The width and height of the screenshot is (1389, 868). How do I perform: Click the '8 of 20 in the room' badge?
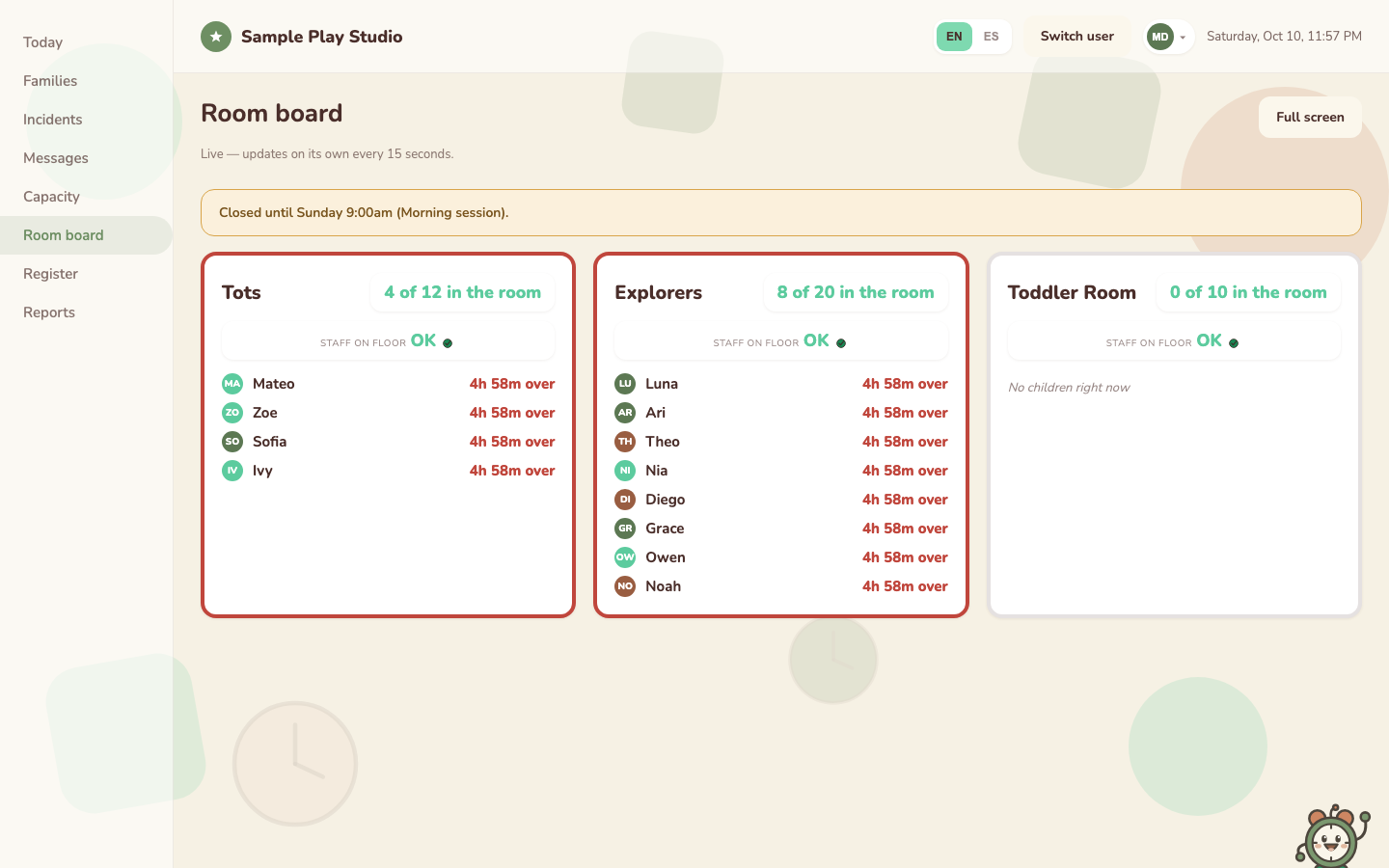click(x=856, y=292)
